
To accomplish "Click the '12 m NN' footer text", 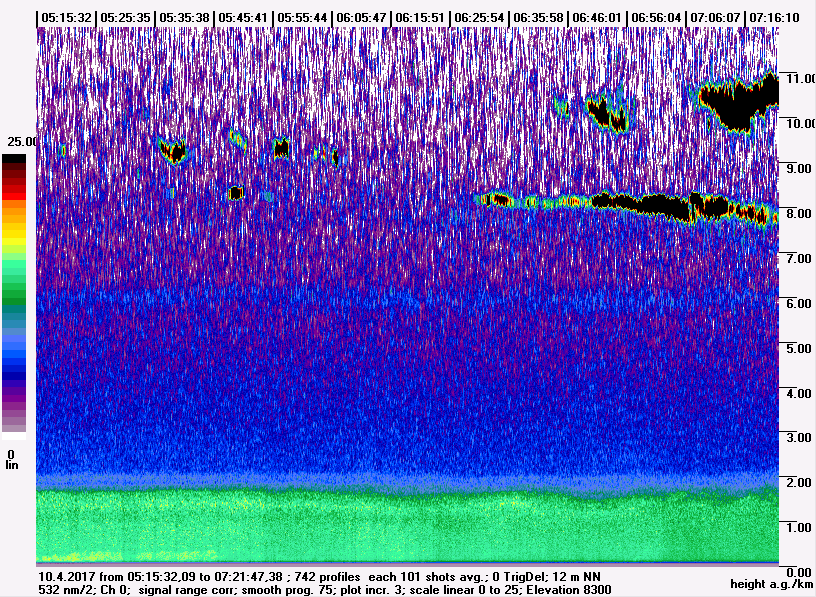I will pyautogui.click(x=575, y=577).
